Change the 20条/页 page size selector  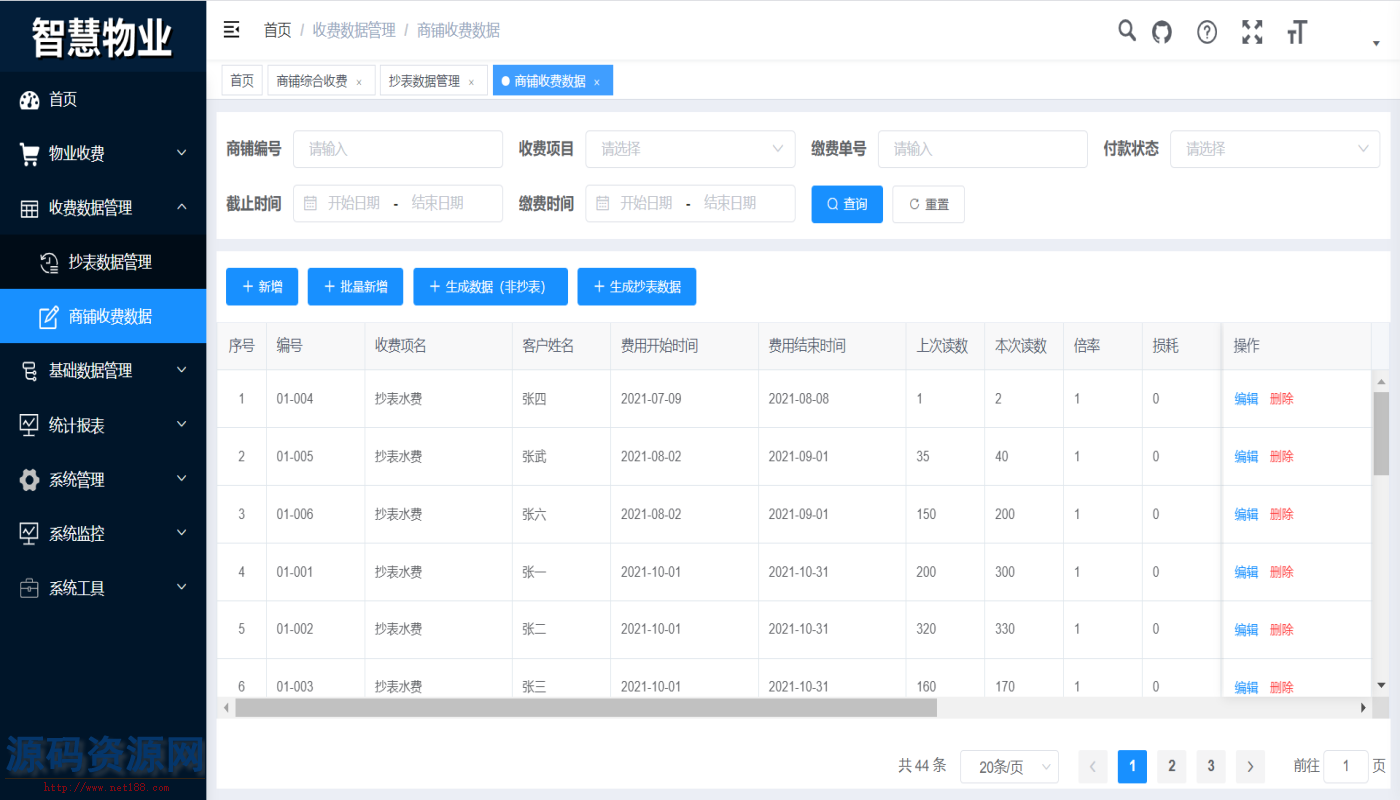click(1008, 767)
